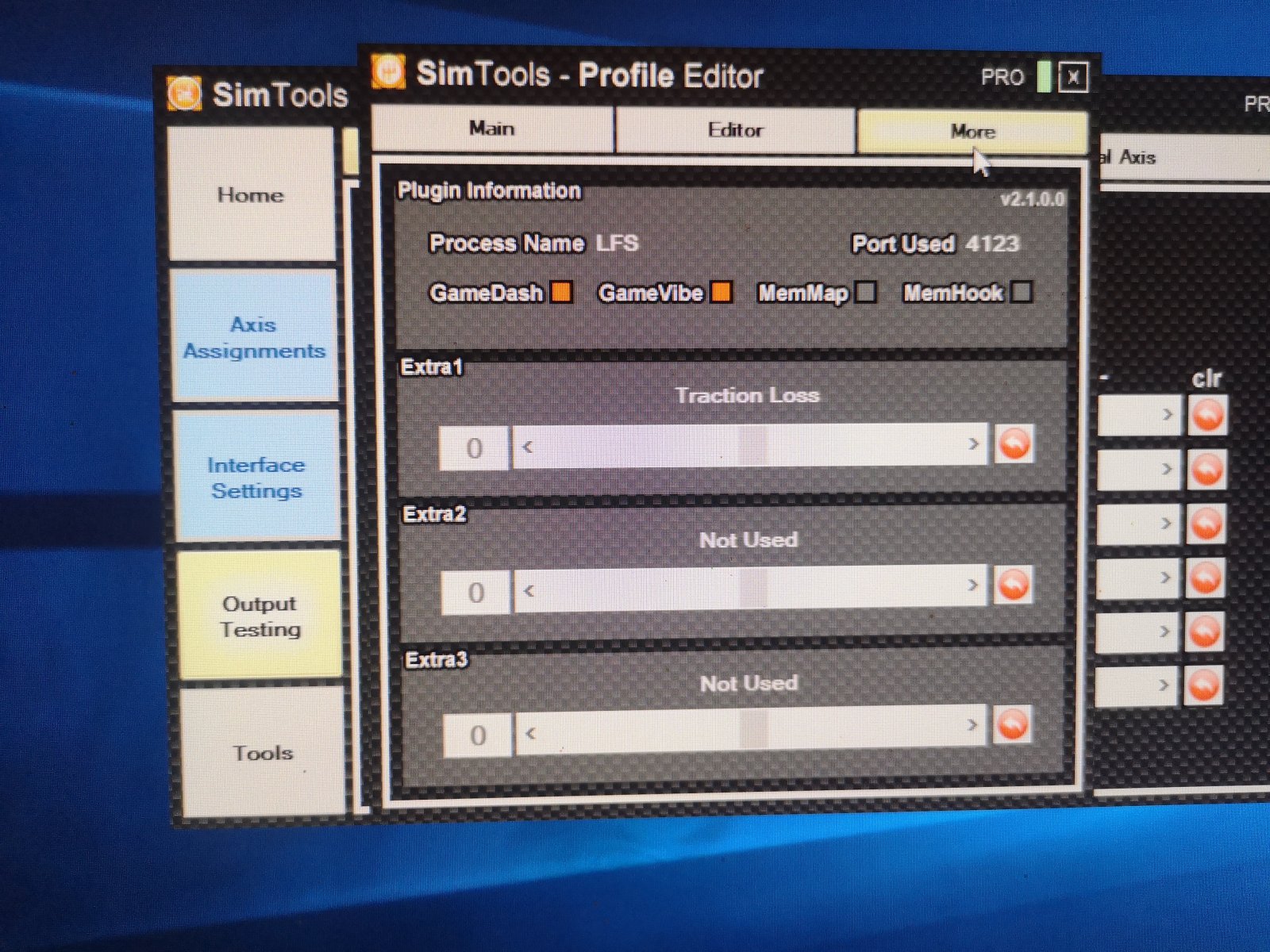Click the Port Used value 4123
Image resolution: width=1270 pixels, height=952 pixels.
click(992, 244)
